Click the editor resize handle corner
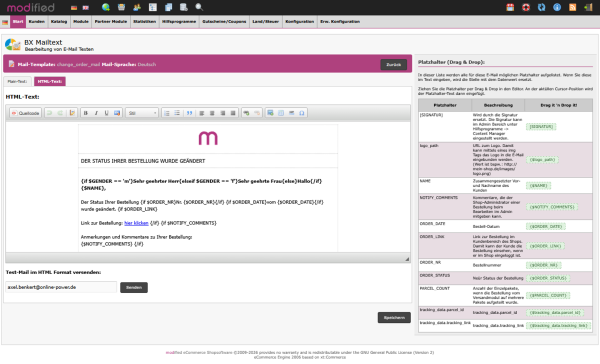 407,259
